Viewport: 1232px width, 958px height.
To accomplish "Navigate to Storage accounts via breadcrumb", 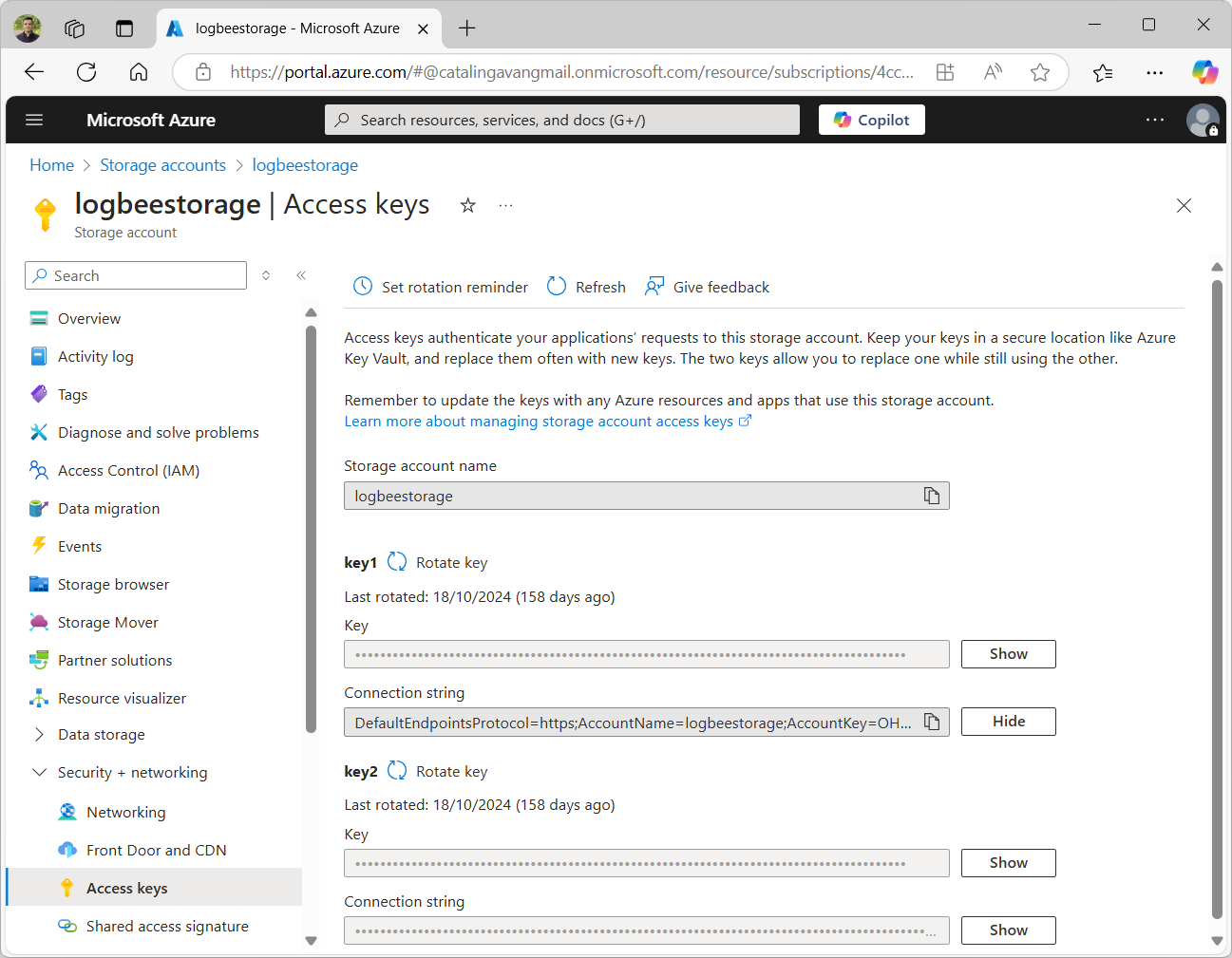I will click(x=162, y=164).
